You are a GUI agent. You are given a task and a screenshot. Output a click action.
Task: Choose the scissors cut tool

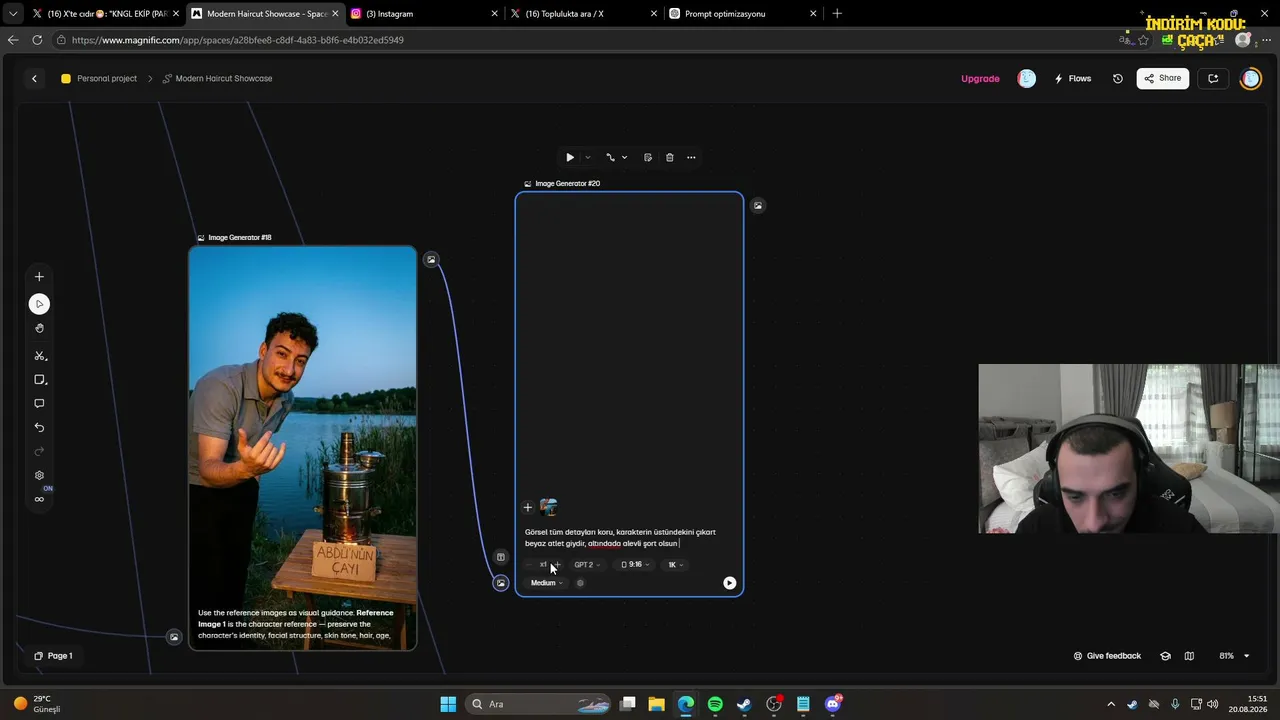click(39, 356)
